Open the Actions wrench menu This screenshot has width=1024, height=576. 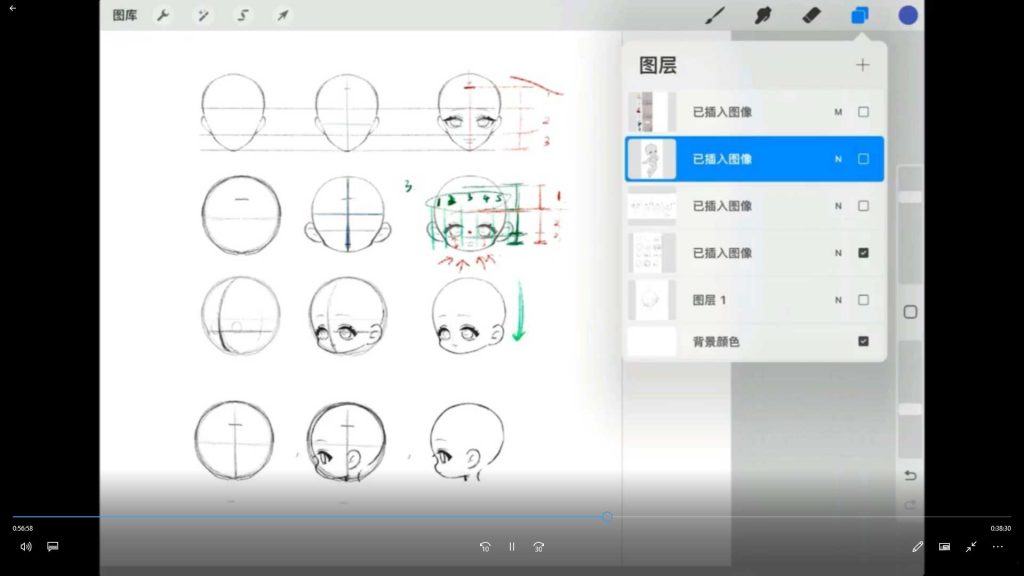coord(161,15)
